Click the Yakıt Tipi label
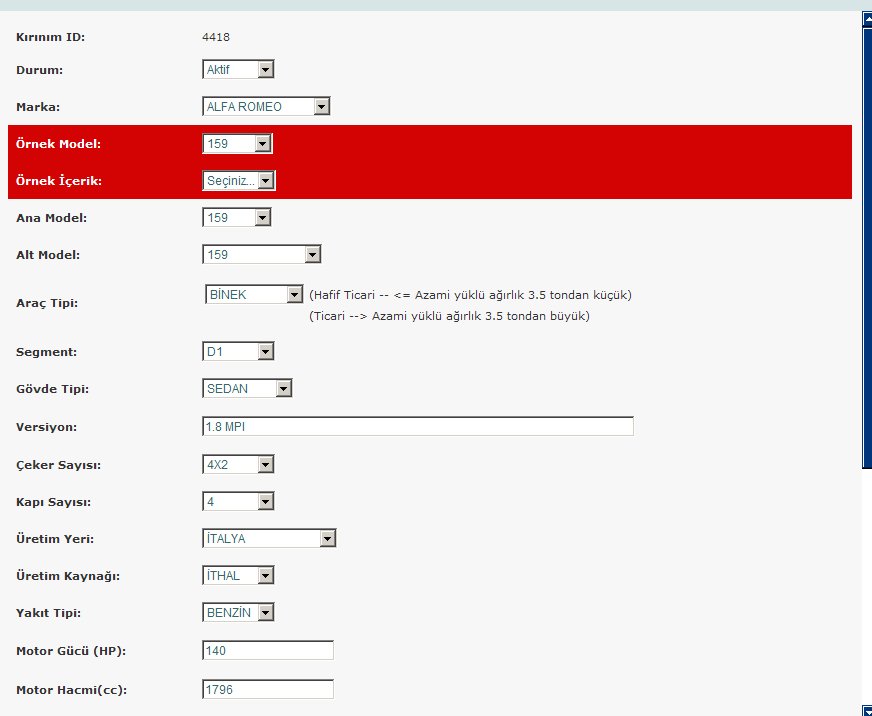872x716 pixels. [48, 613]
